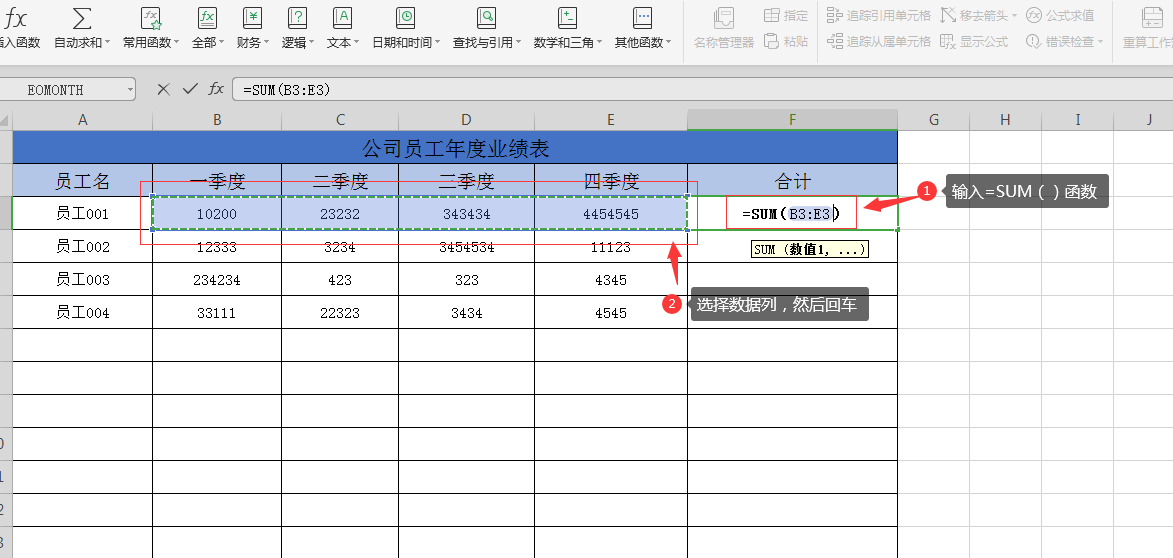Click the cell 员工001

[x=82, y=213]
